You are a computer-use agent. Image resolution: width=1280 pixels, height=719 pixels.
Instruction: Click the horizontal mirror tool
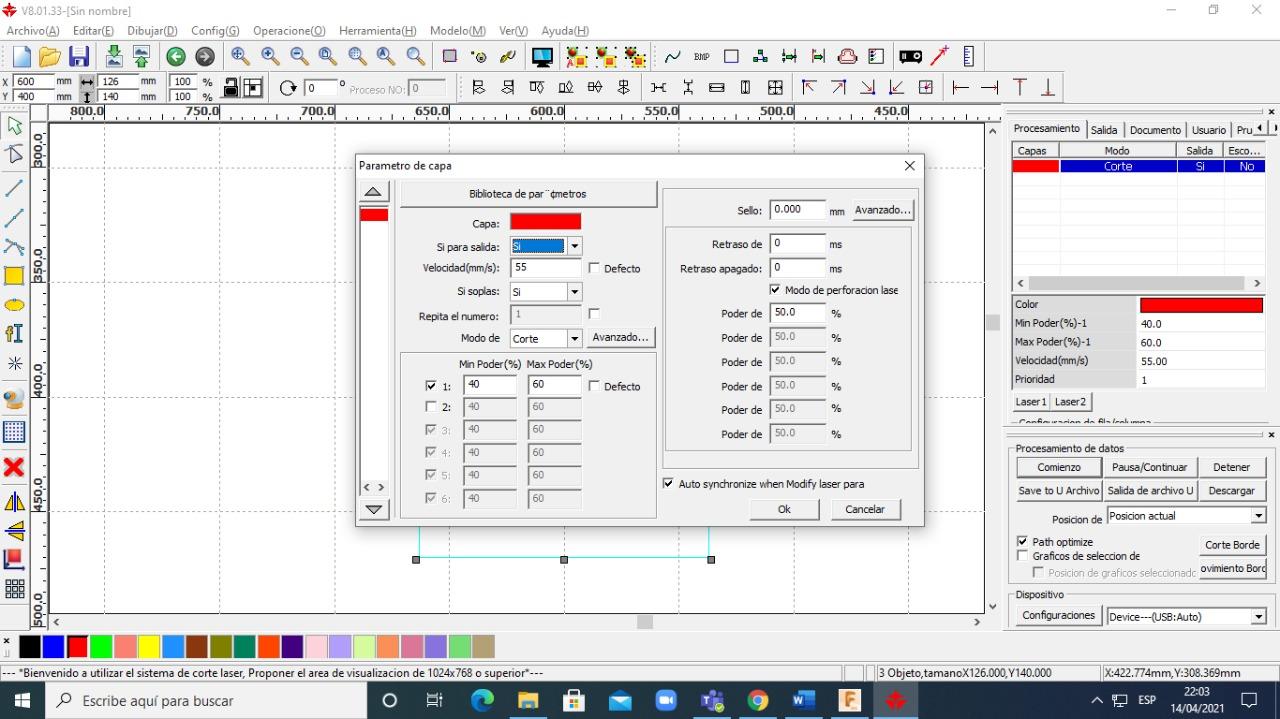coord(15,501)
